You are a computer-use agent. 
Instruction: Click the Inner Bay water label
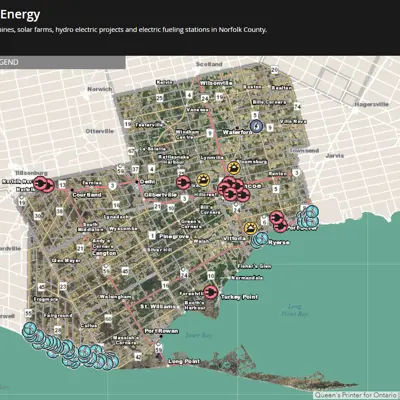(x=198, y=335)
